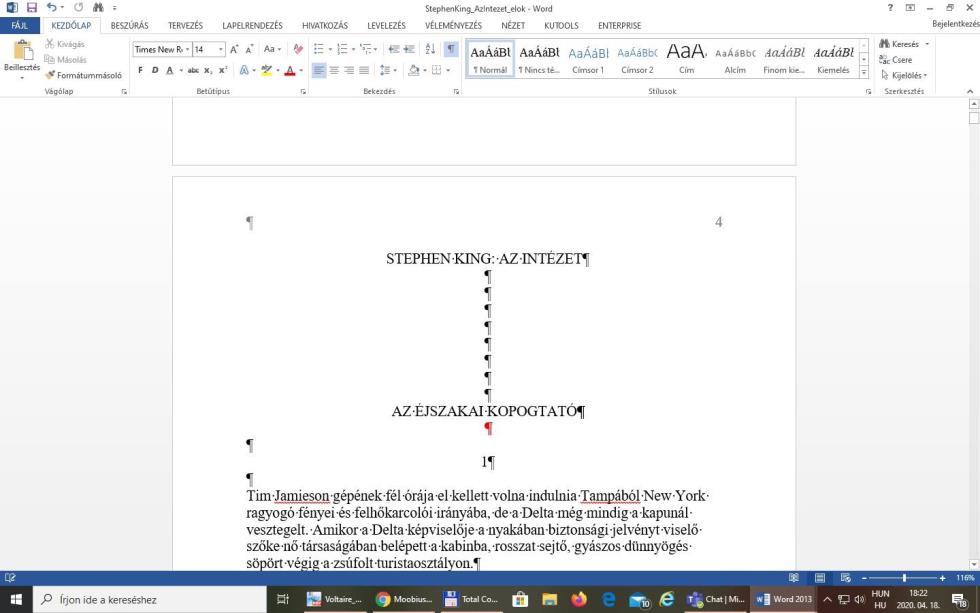Click the Windows search box on taskbar
980x613 pixels.
click(150, 599)
